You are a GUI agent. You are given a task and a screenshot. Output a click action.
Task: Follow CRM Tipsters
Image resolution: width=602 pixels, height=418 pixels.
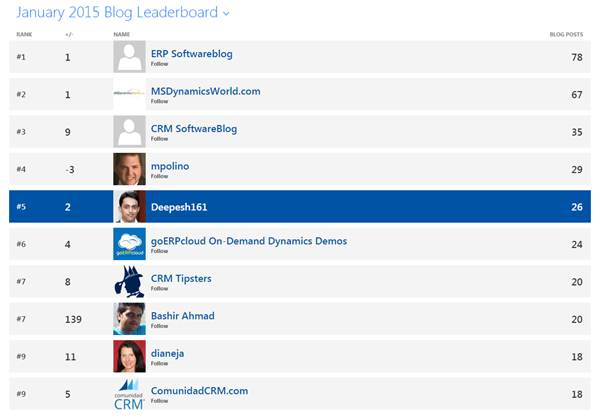(x=158, y=289)
